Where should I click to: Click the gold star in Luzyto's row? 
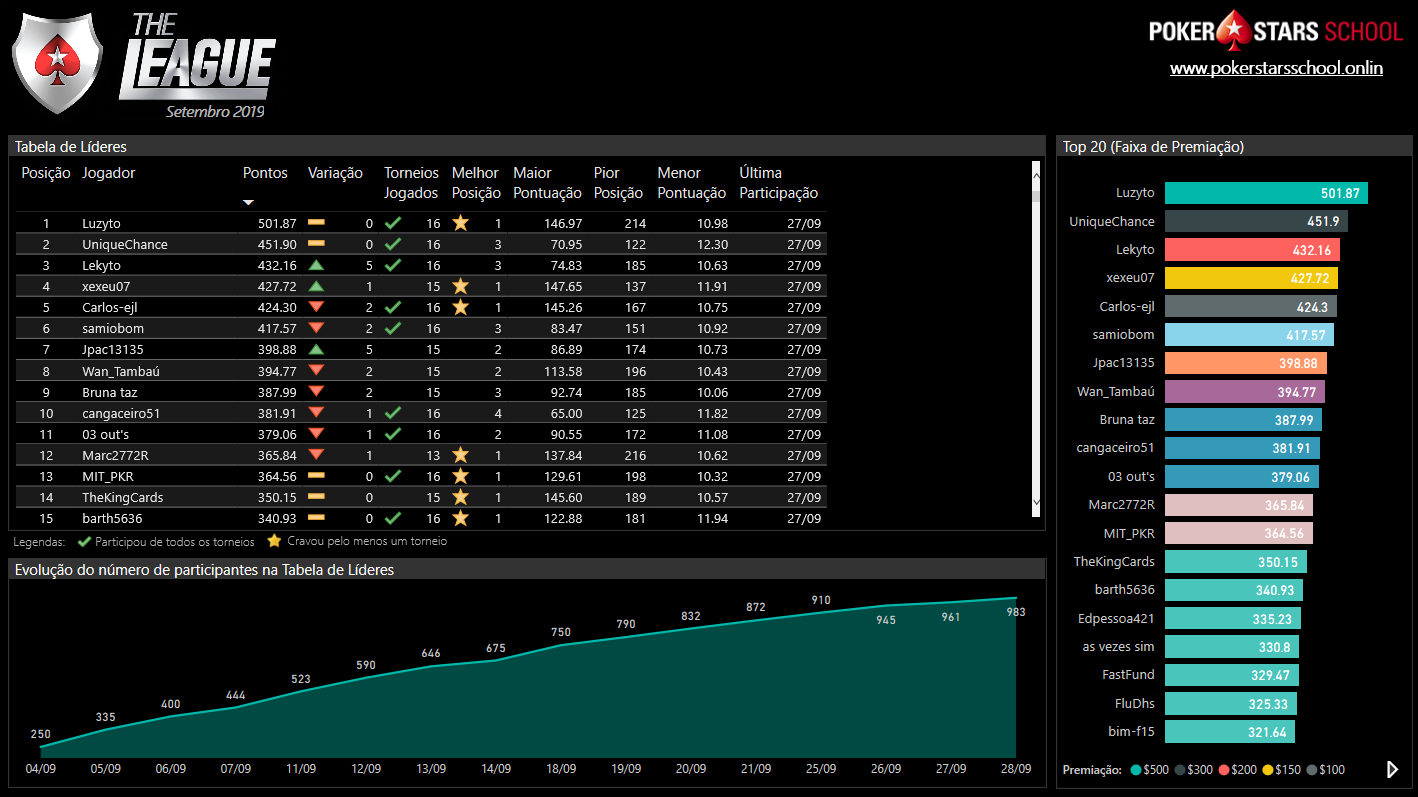pyautogui.click(x=460, y=223)
